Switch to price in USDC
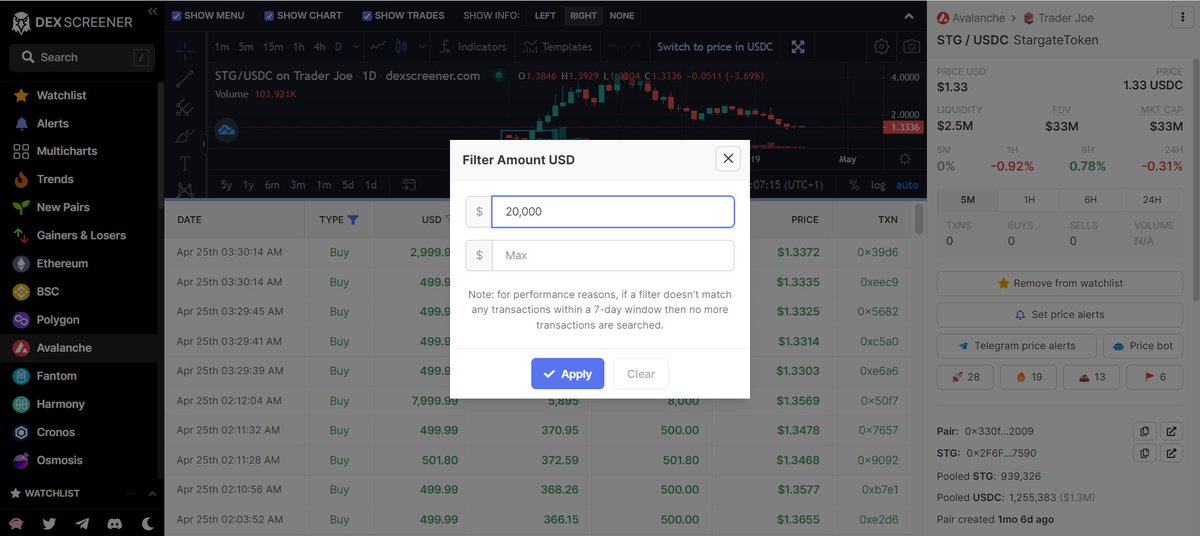Screen dimensions: 1200x536 (717, 46)
